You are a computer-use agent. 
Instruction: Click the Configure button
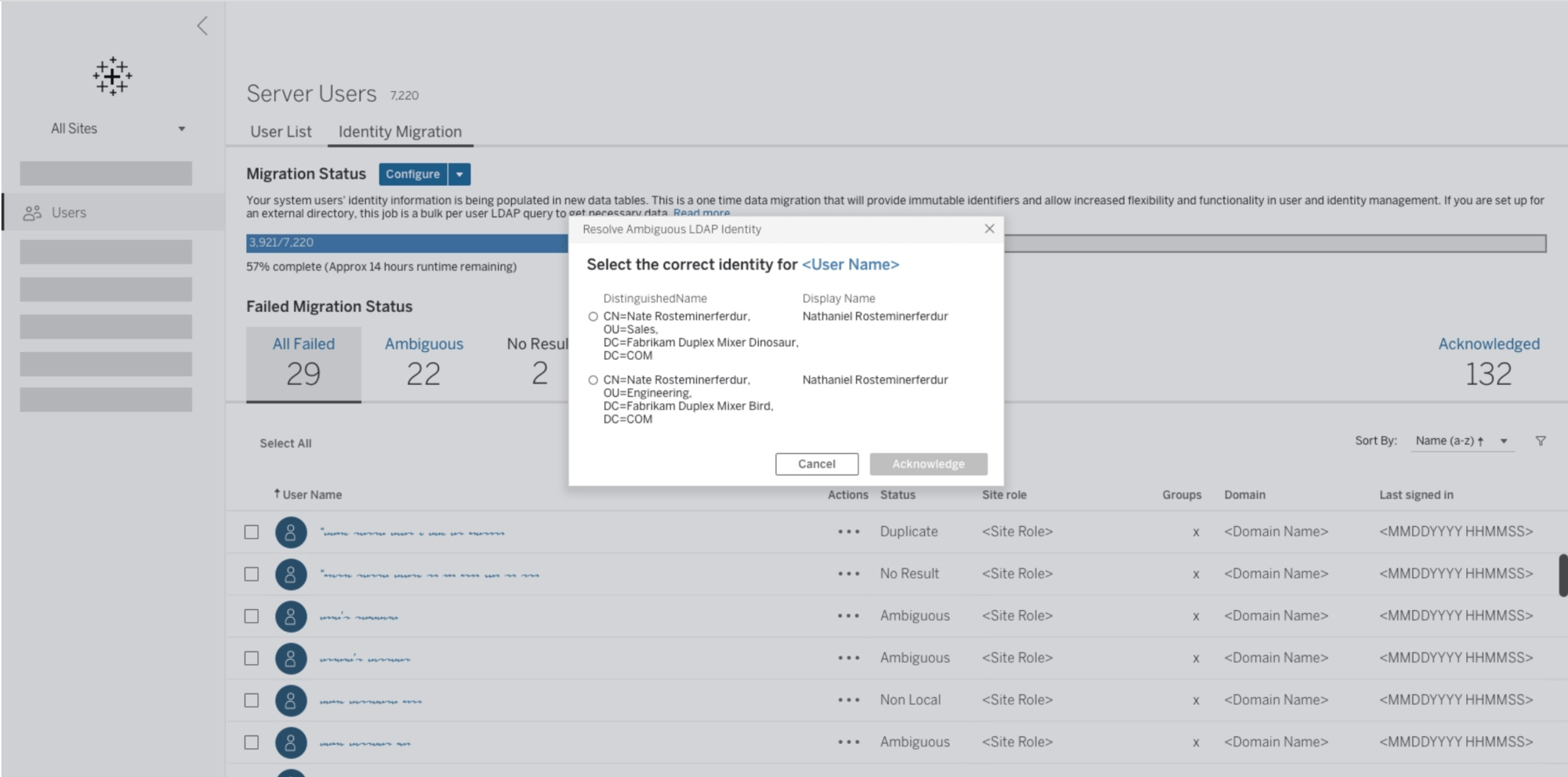point(412,174)
